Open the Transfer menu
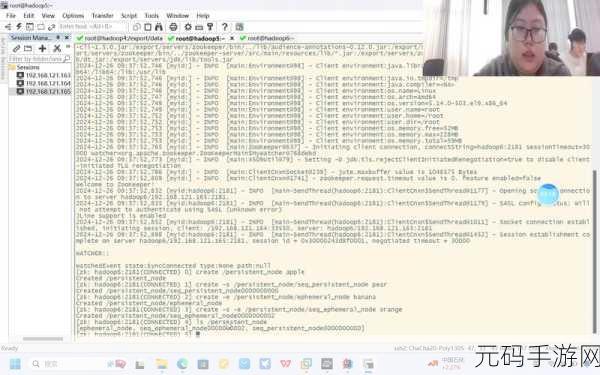 (103, 16)
